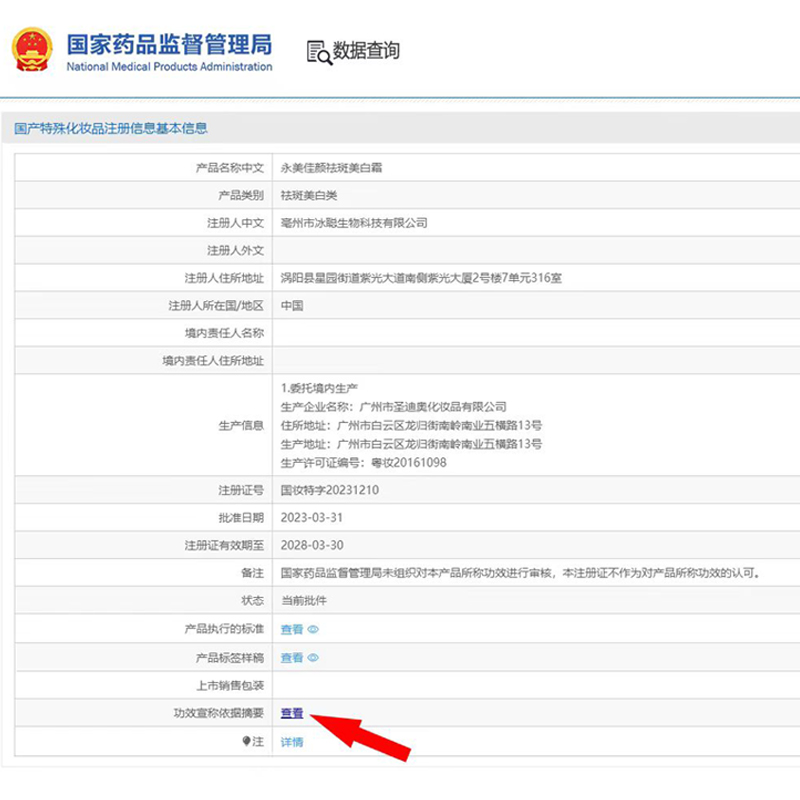Click label 产品标签样稿
800x800 pixels.
pos(230,657)
